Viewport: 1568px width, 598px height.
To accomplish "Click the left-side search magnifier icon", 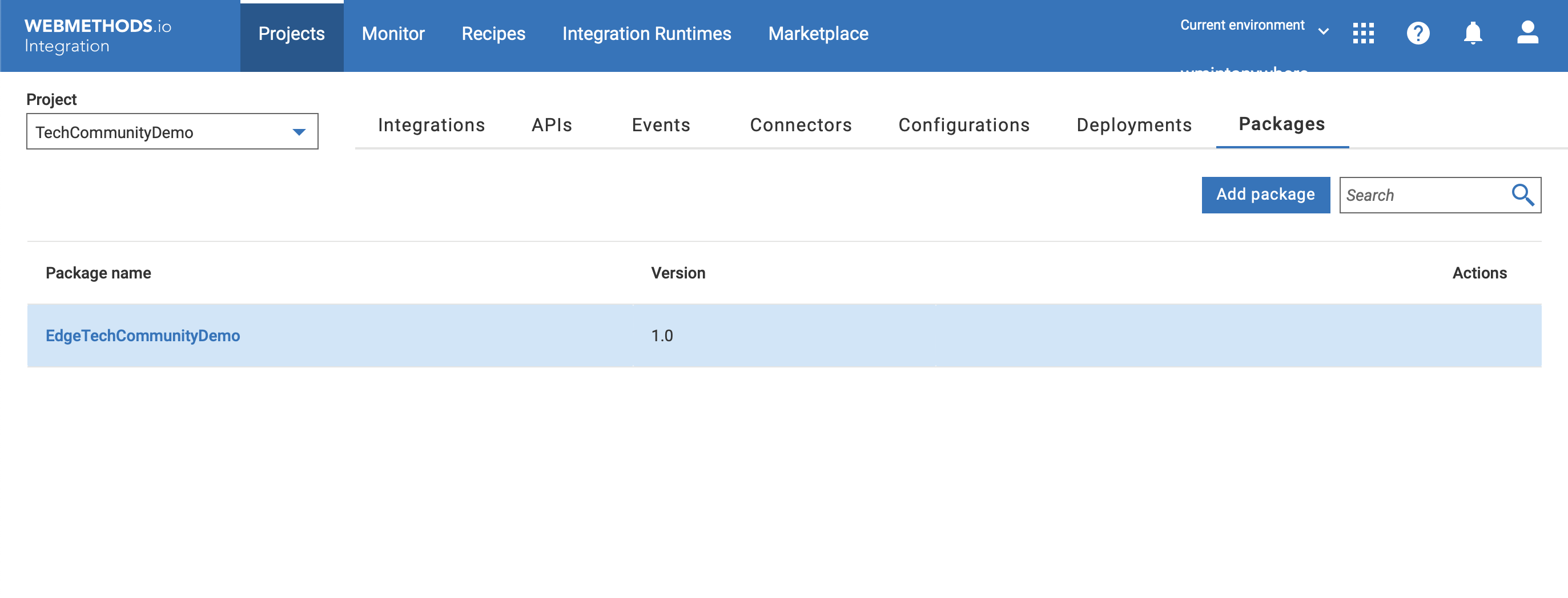I will point(400,195).
